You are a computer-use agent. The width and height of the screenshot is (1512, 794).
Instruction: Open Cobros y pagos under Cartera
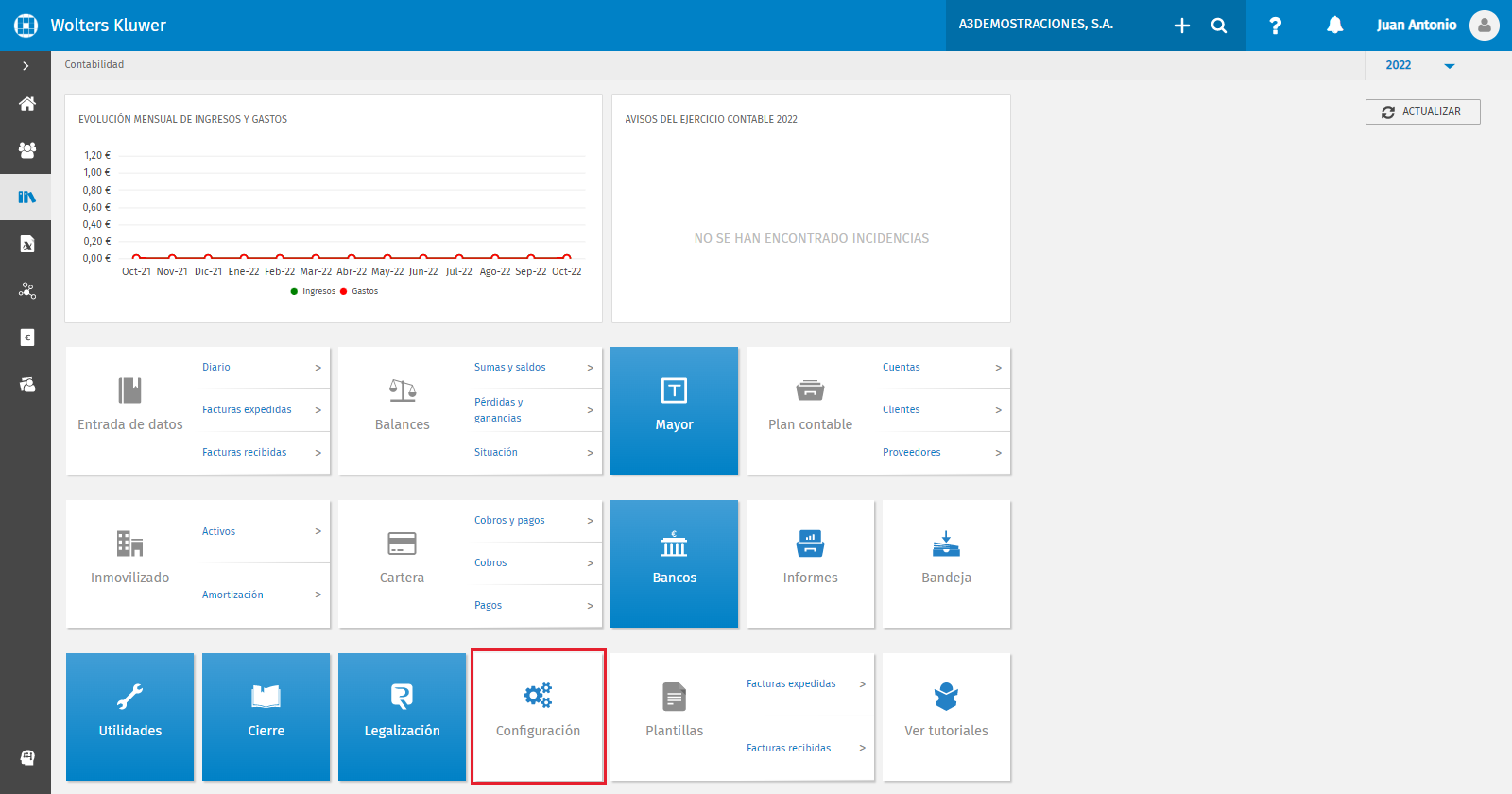pos(509,520)
